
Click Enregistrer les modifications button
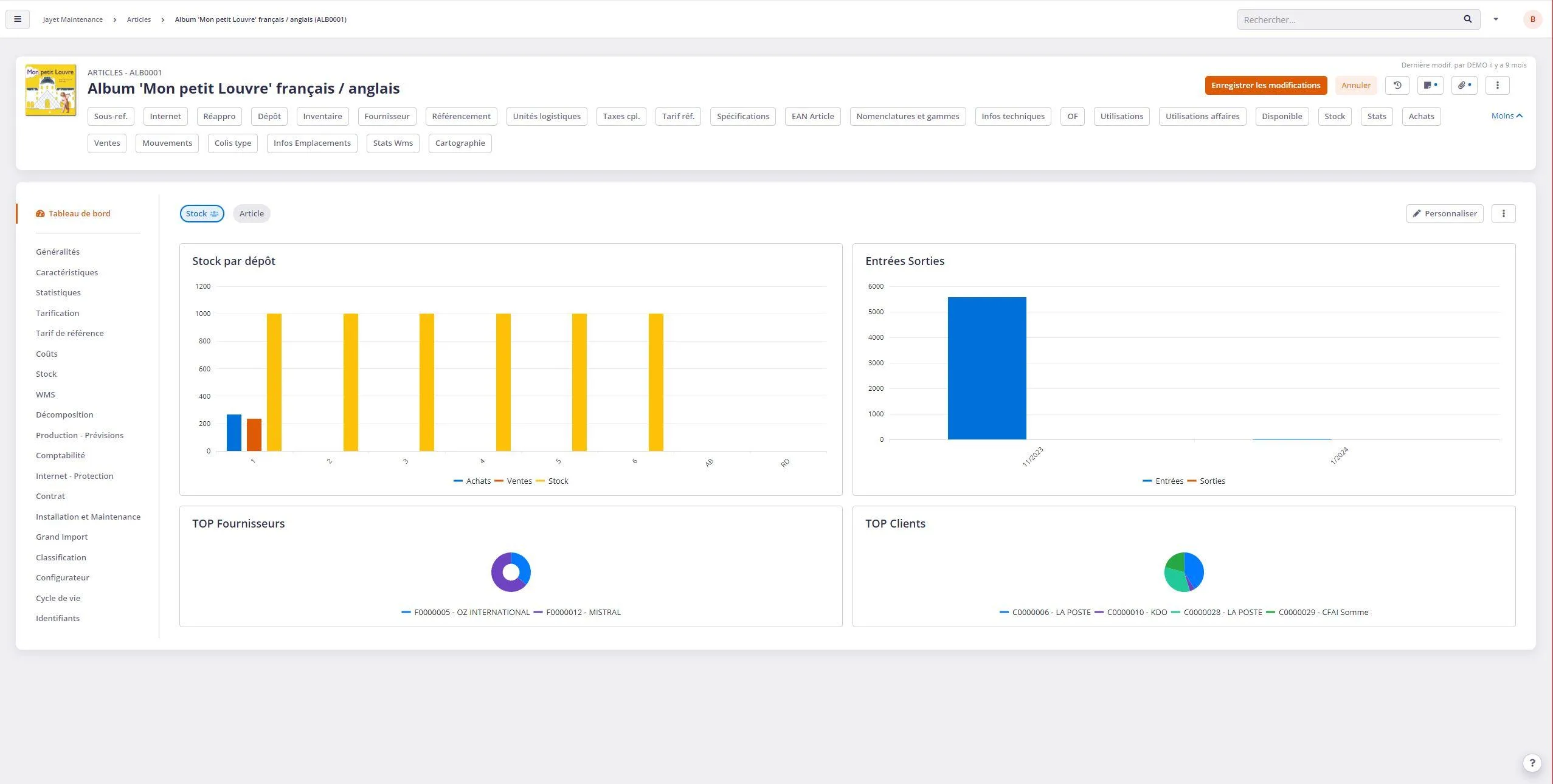tap(1265, 86)
